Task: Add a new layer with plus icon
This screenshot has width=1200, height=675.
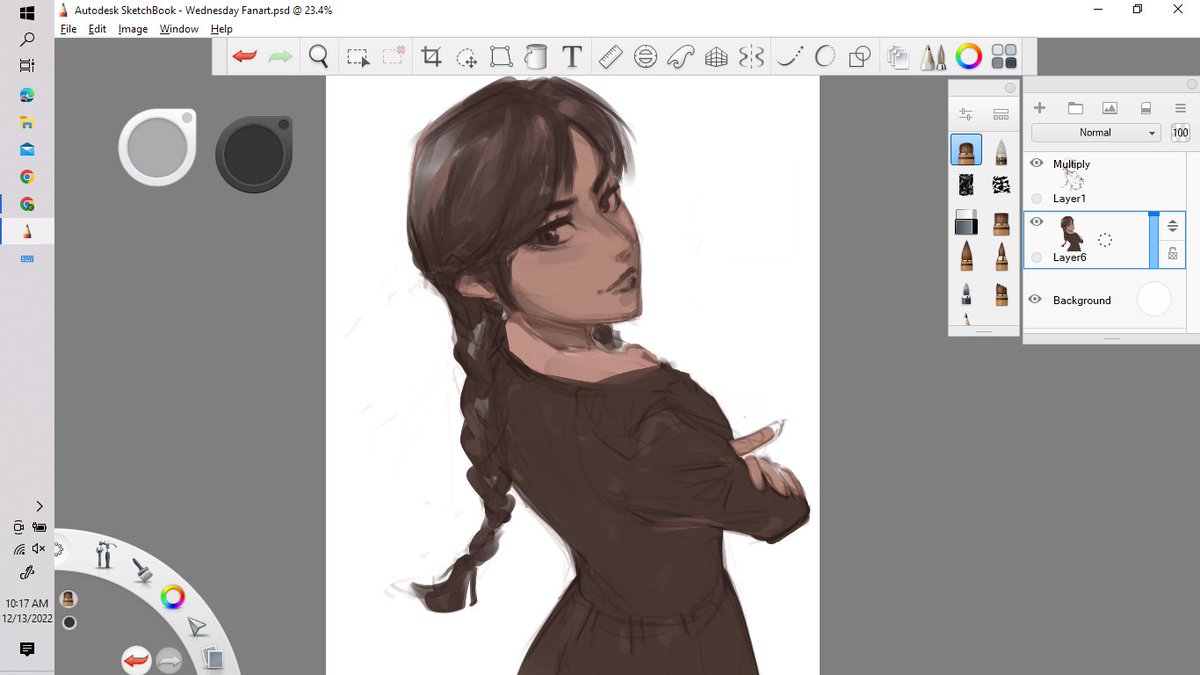Action: [1039, 108]
